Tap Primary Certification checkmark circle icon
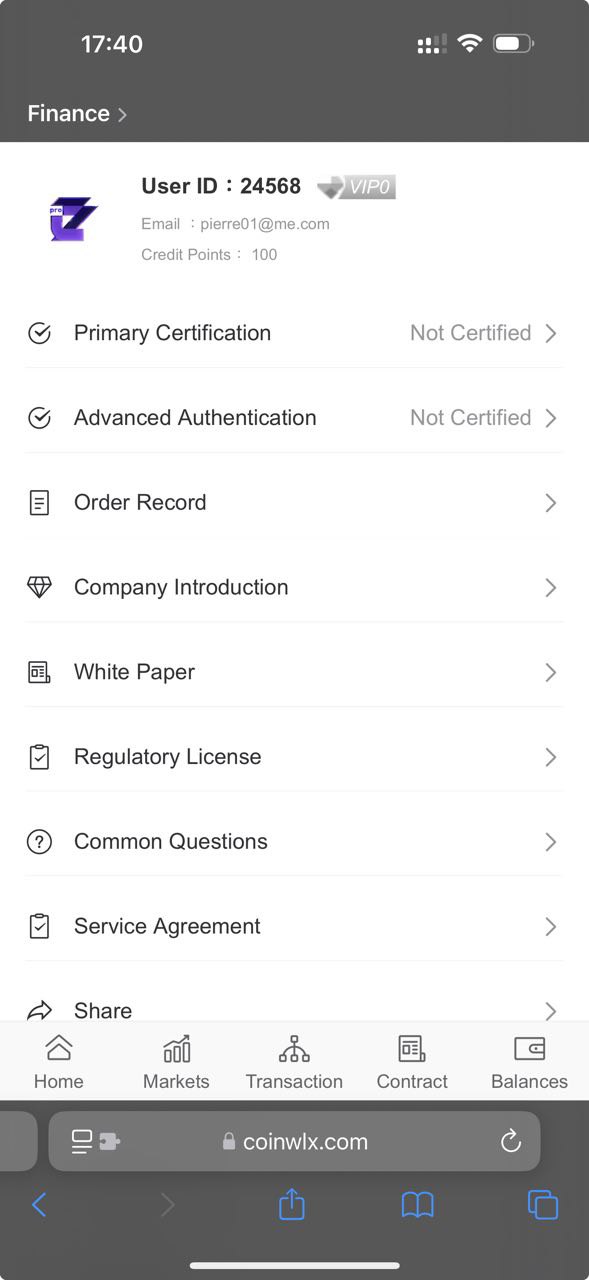This screenshot has height=1280, width=589. (x=39, y=333)
